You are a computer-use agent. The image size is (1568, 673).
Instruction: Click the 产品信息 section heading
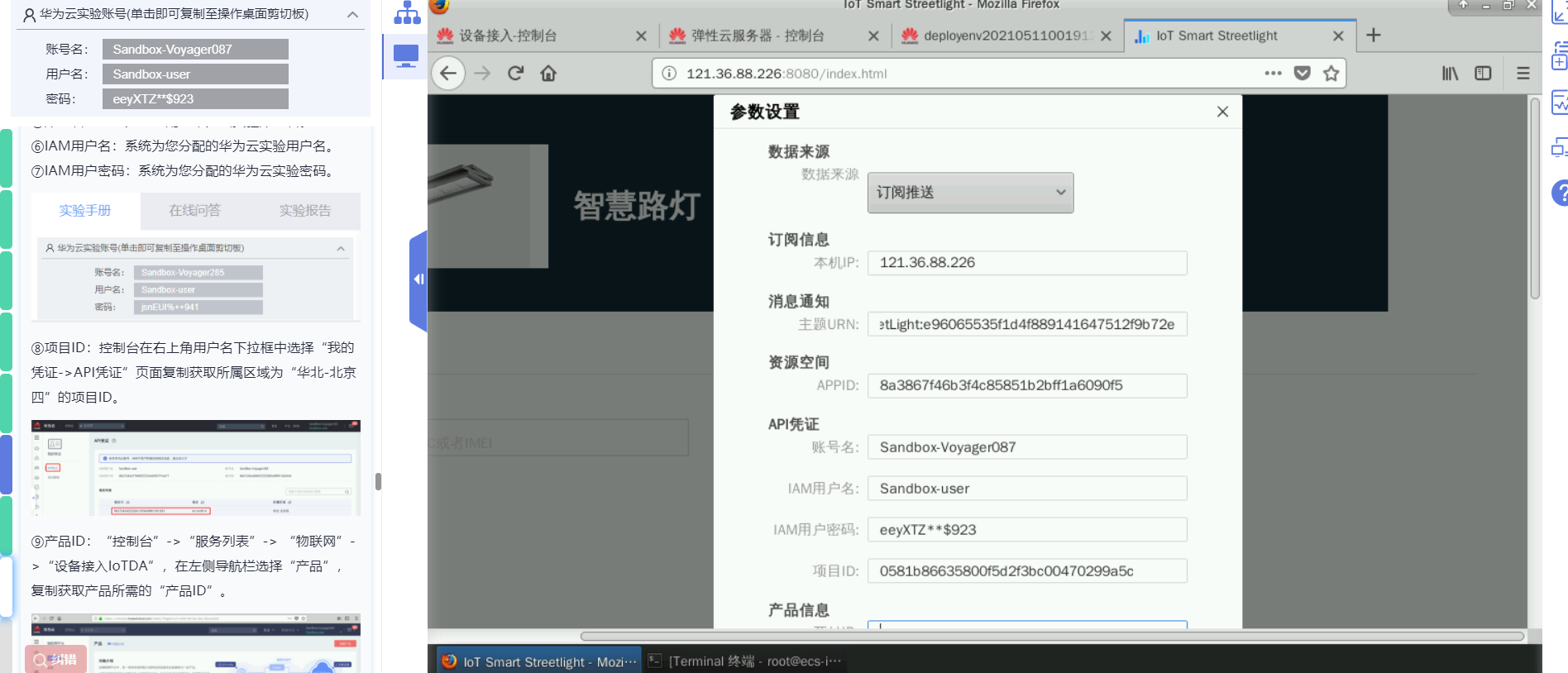[799, 610]
